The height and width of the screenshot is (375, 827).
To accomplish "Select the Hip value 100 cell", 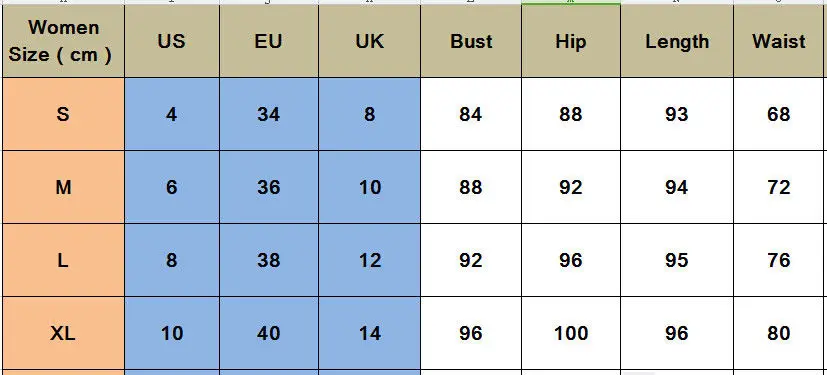I will [571, 333].
